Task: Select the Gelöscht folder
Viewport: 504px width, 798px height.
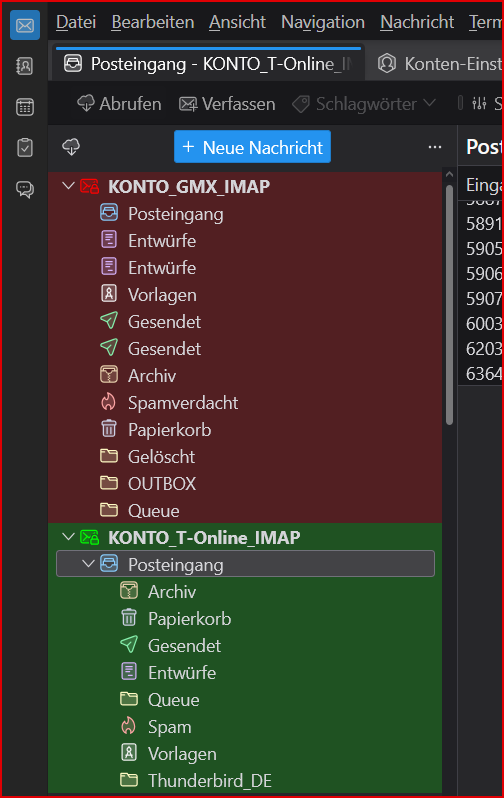Action: [x=245, y=456]
